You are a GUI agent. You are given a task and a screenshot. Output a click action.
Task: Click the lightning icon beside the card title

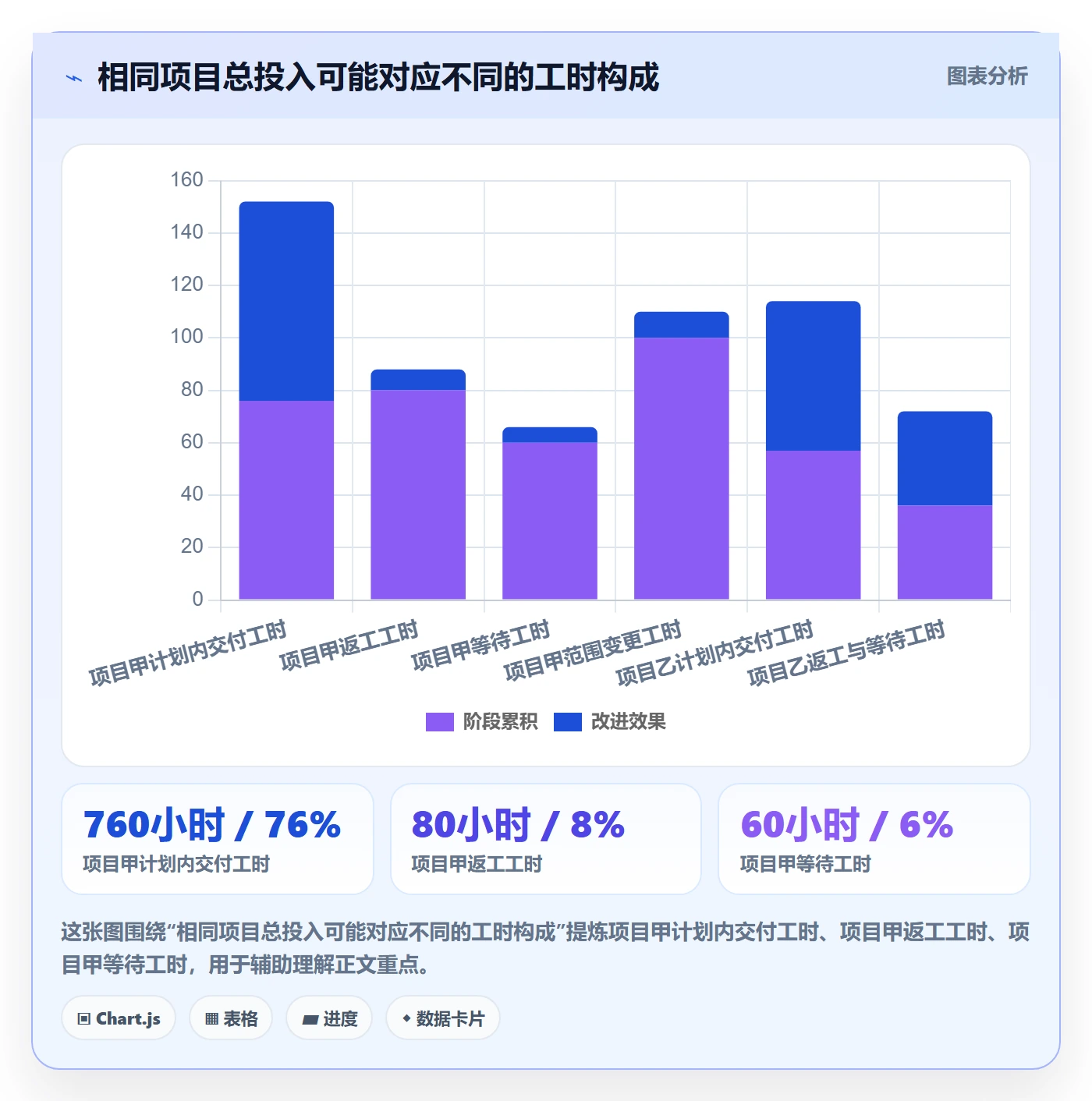click(x=74, y=78)
